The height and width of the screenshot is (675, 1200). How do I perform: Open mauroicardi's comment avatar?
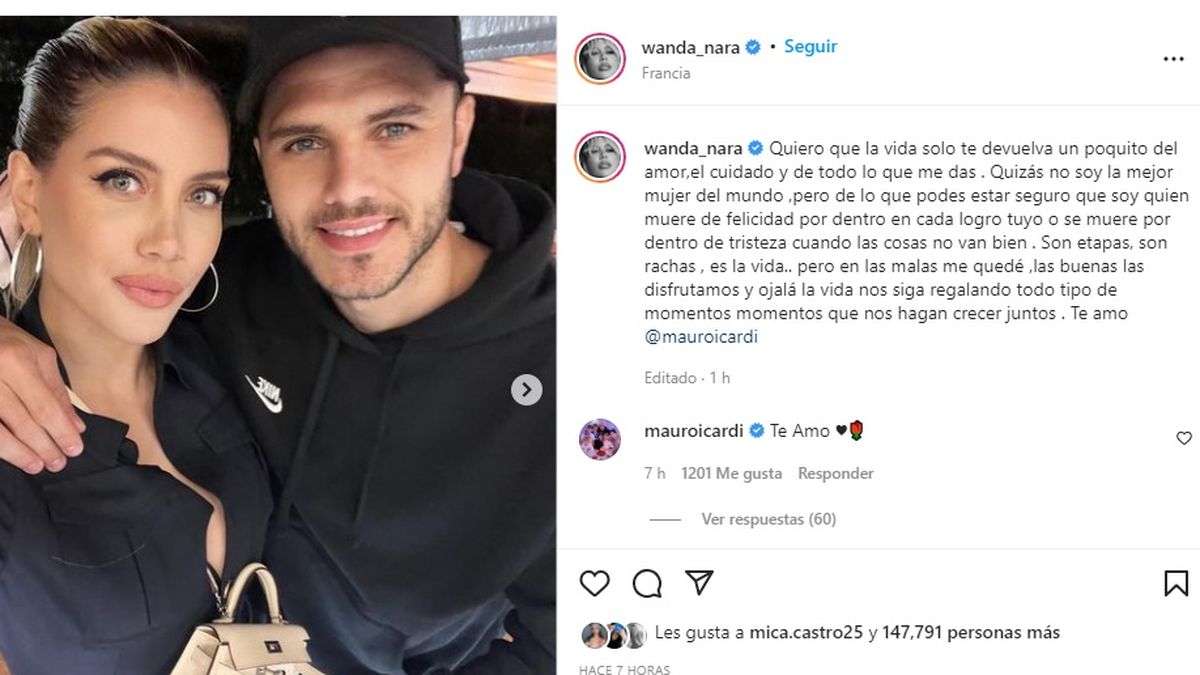(600, 439)
